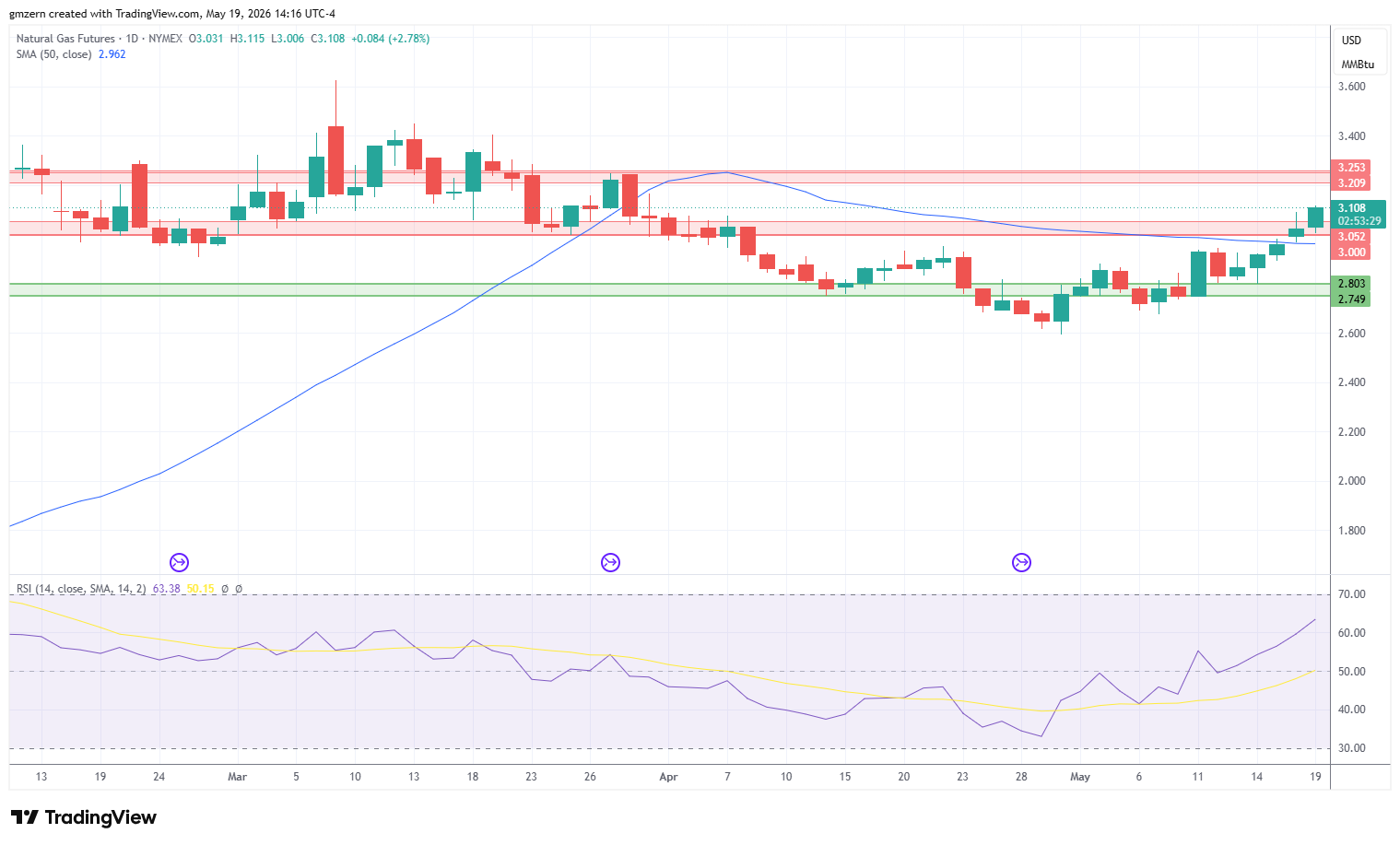Click the Apr label on the time axis
1400x845 pixels.
[x=668, y=777]
